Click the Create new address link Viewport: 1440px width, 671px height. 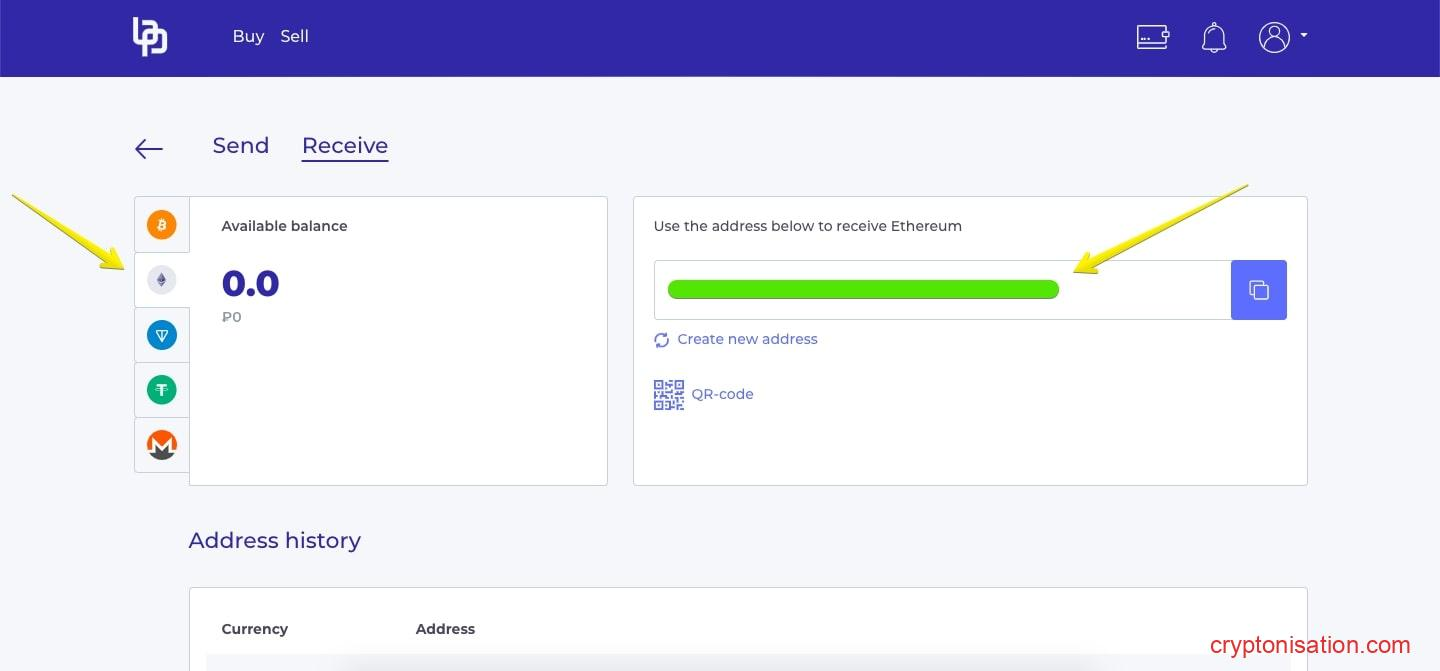point(746,339)
